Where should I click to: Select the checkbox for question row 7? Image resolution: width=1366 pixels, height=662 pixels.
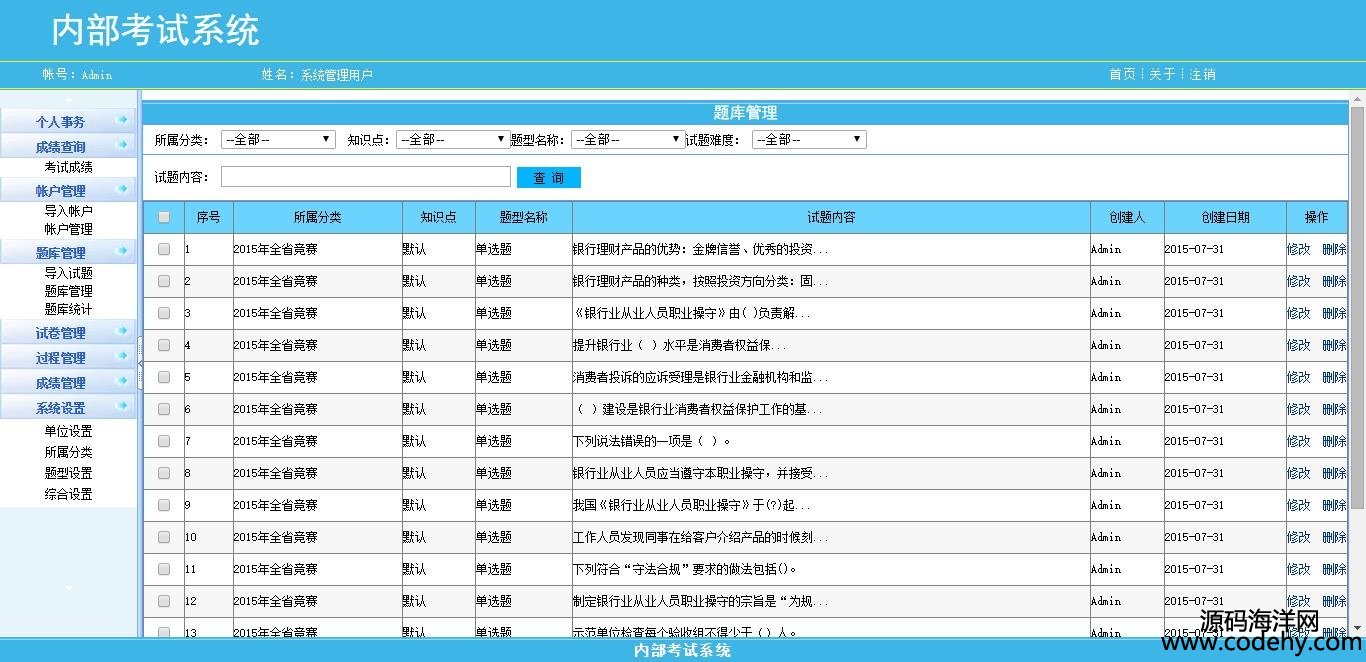click(x=164, y=441)
